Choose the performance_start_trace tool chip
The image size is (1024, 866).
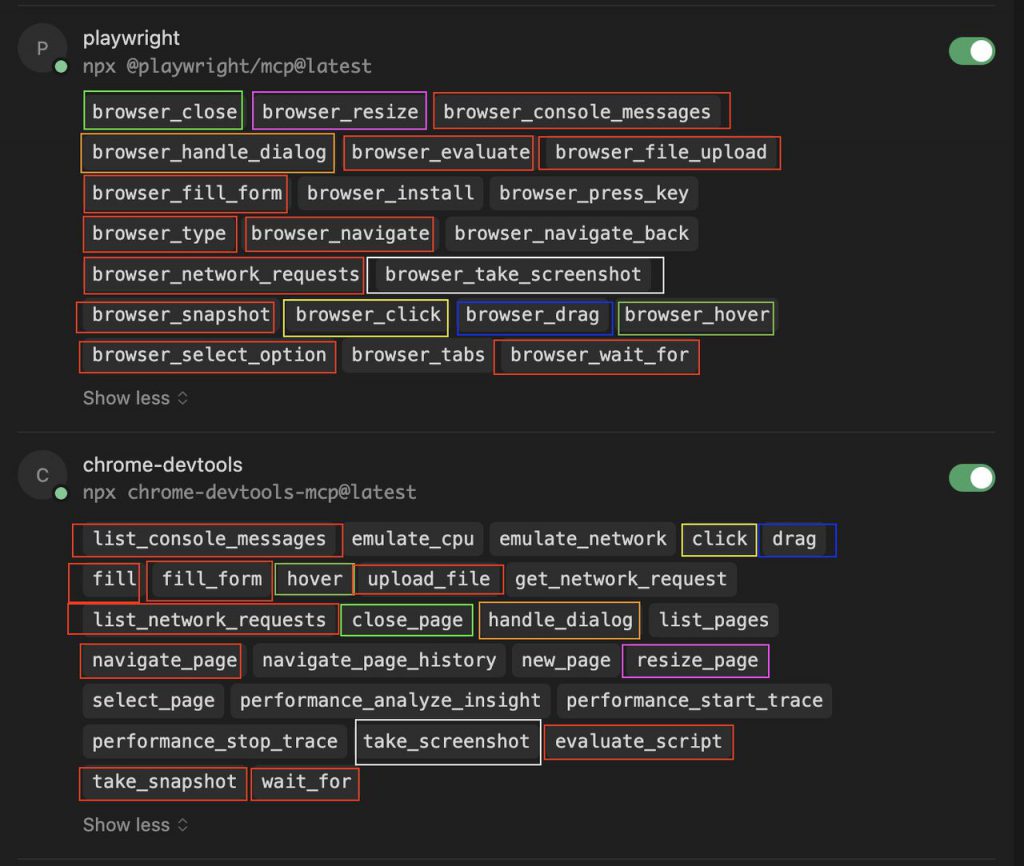694,700
